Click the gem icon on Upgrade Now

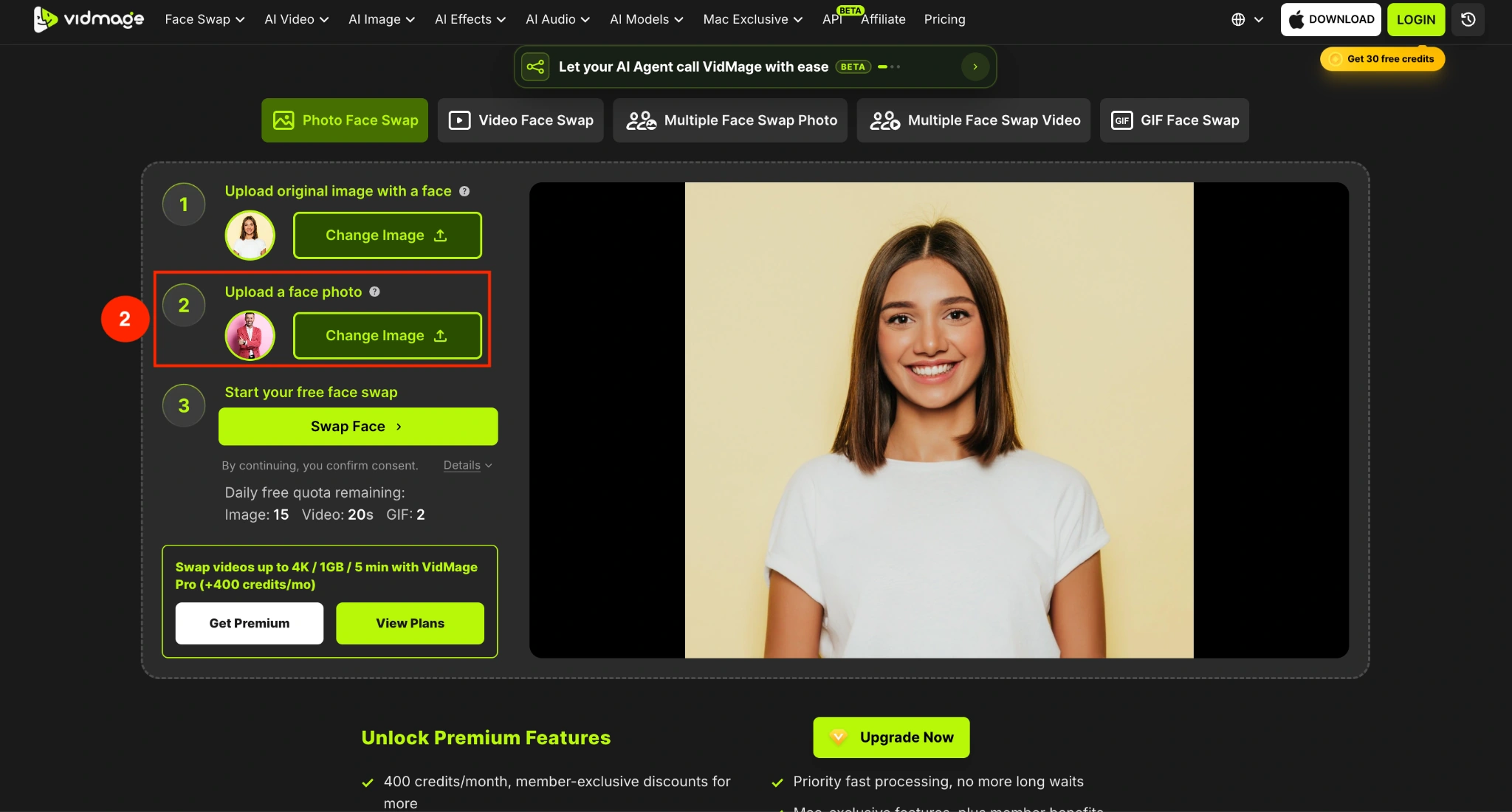click(838, 737)
